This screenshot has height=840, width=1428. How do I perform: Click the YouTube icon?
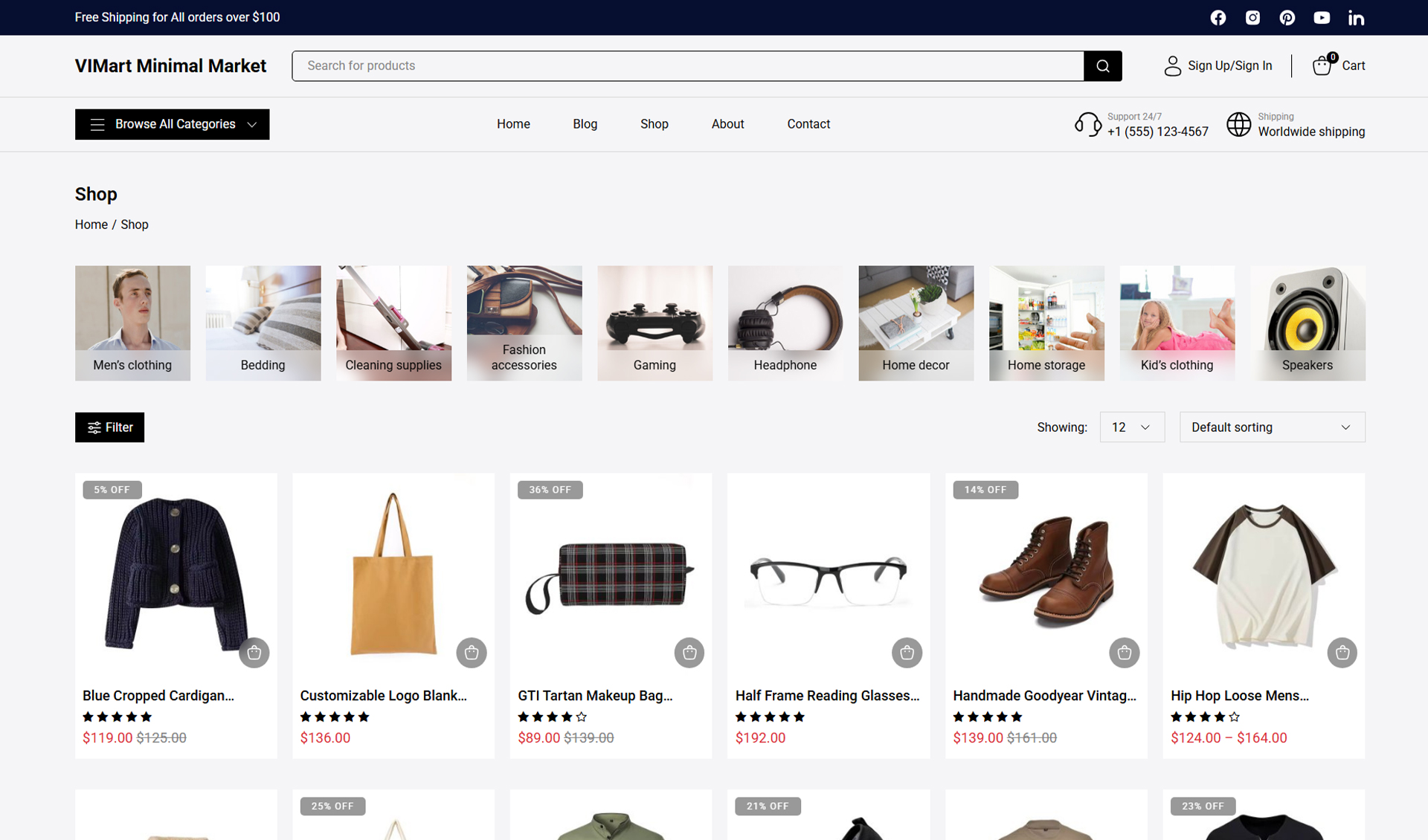(1322, 17)
